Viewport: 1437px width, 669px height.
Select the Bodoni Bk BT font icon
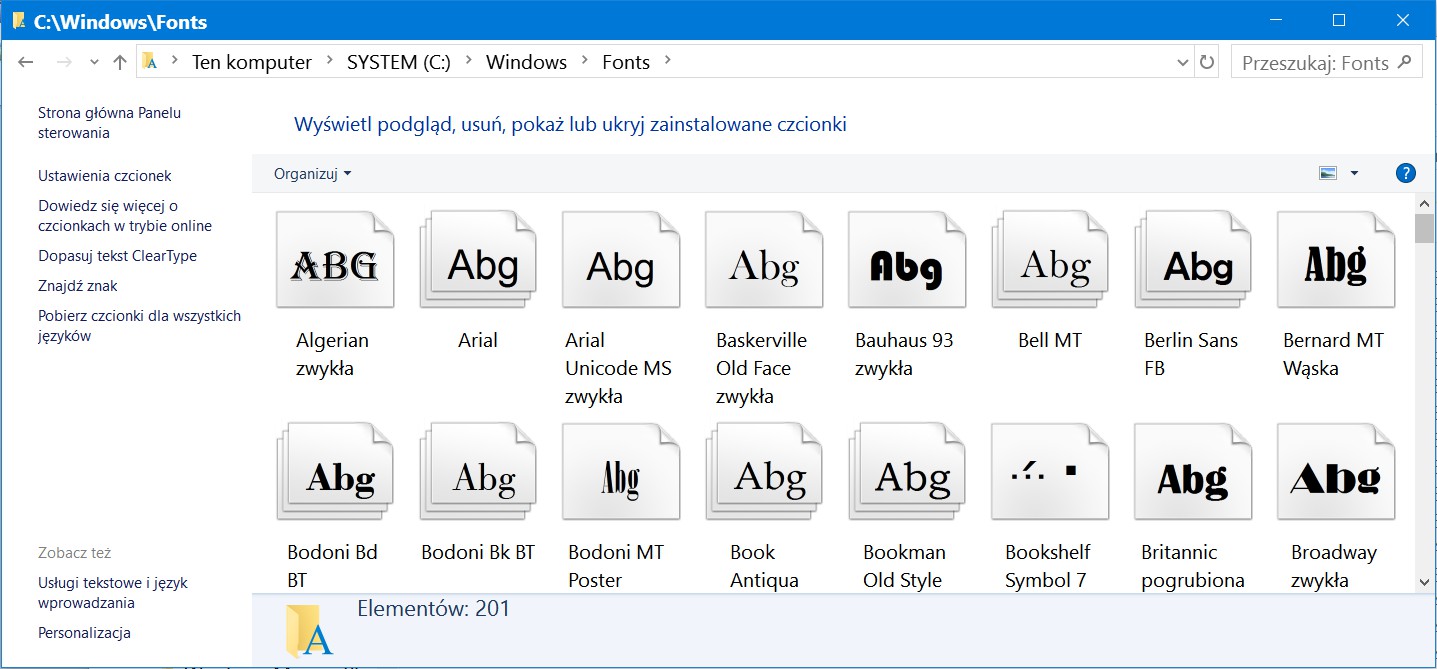tap(477, 471)
